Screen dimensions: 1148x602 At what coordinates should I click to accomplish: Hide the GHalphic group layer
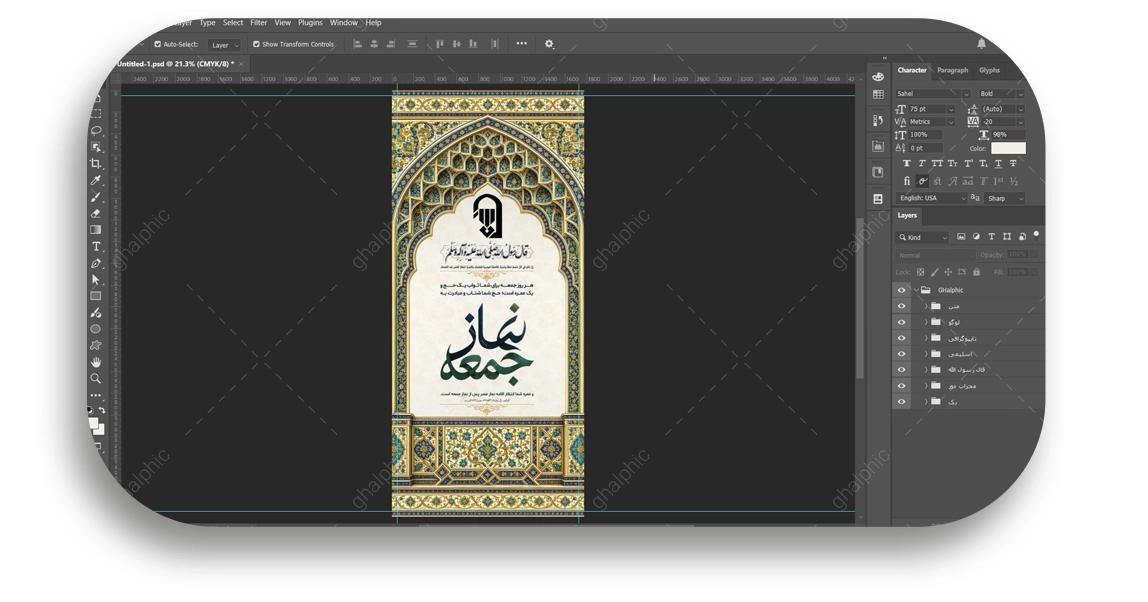901,290
